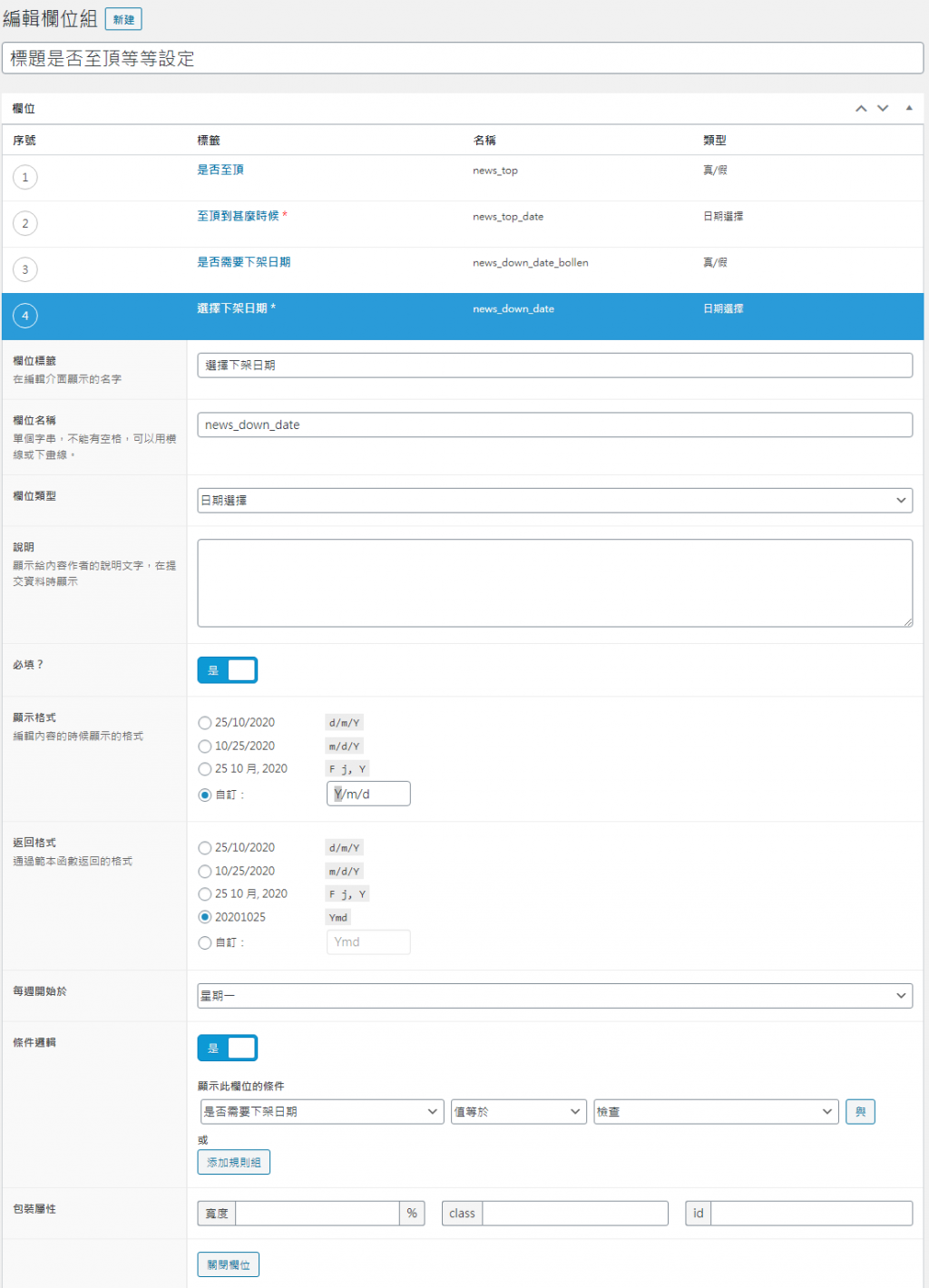Edit the field group title input

pyautogui.click(x=463, y=58)
